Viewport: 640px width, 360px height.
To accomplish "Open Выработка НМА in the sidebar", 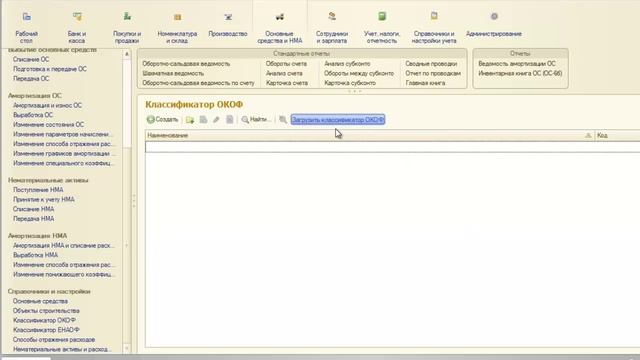I will [36, 255].
